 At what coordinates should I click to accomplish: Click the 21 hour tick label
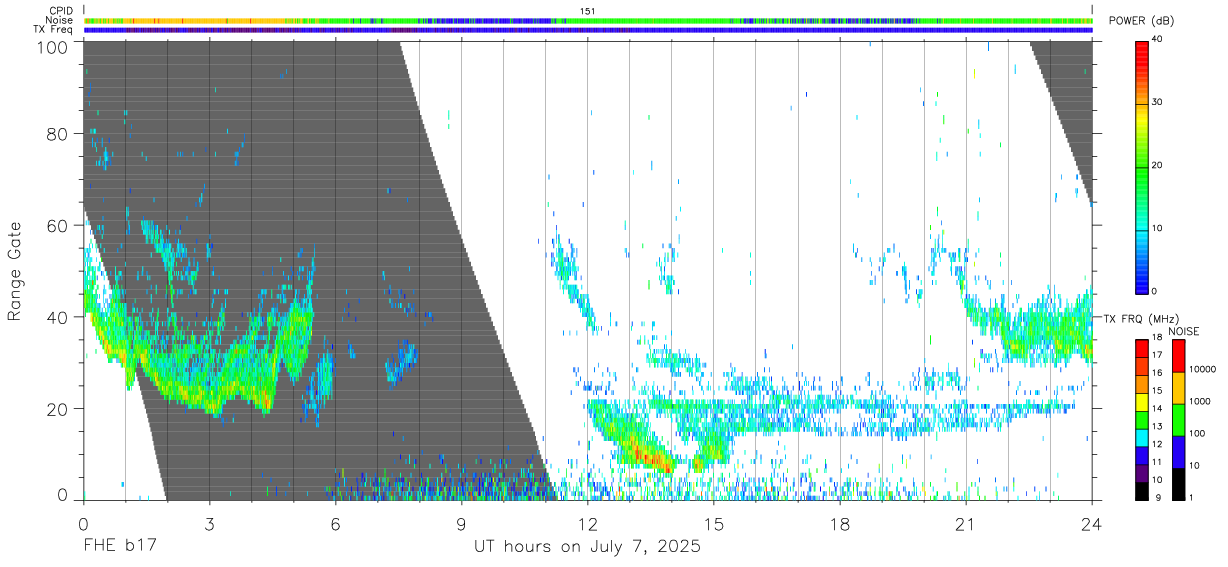point(966,523)
